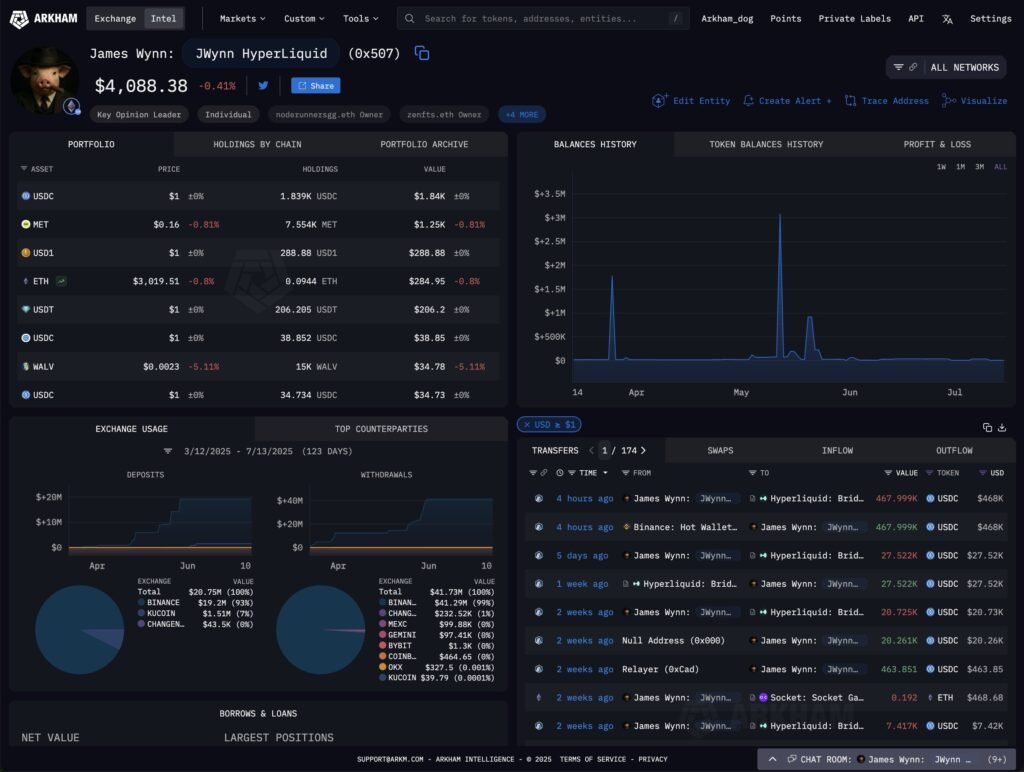Click the token search input field
This screenshot has width=1024, height=772.
tap(540, 19)
